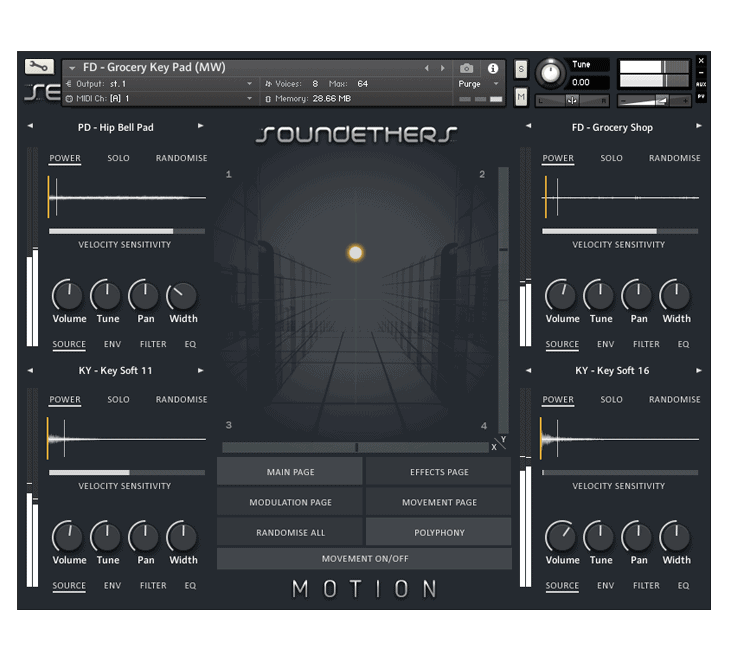This screenshot has height=655, width=730.
Task: Open SOURCE tab of Key Soft 11
Action: click(x=69, y=585)
